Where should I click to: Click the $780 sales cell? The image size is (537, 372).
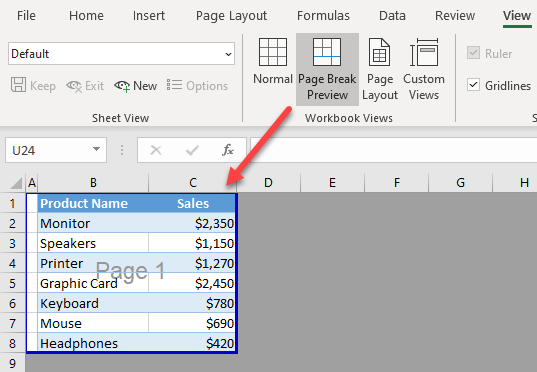192,303
